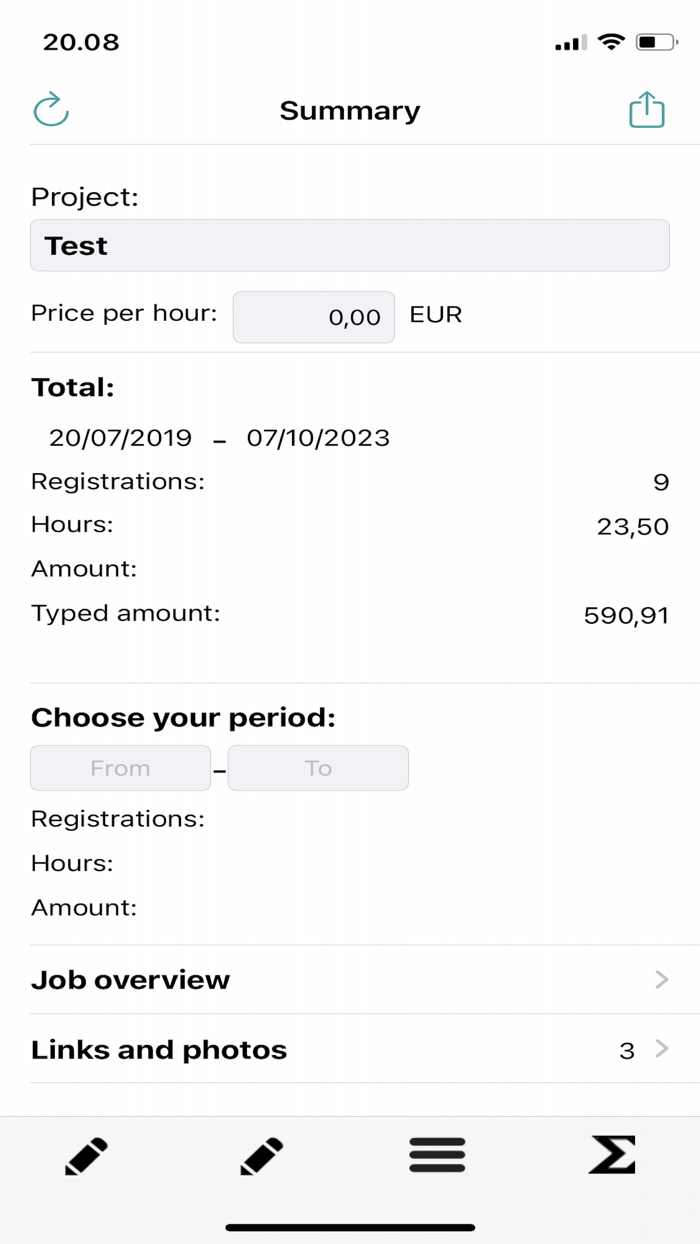Image resolution: width=700 pixels, height=1244 pixels.
Task: Edit the Price per hour value
Action: point(313,316)
